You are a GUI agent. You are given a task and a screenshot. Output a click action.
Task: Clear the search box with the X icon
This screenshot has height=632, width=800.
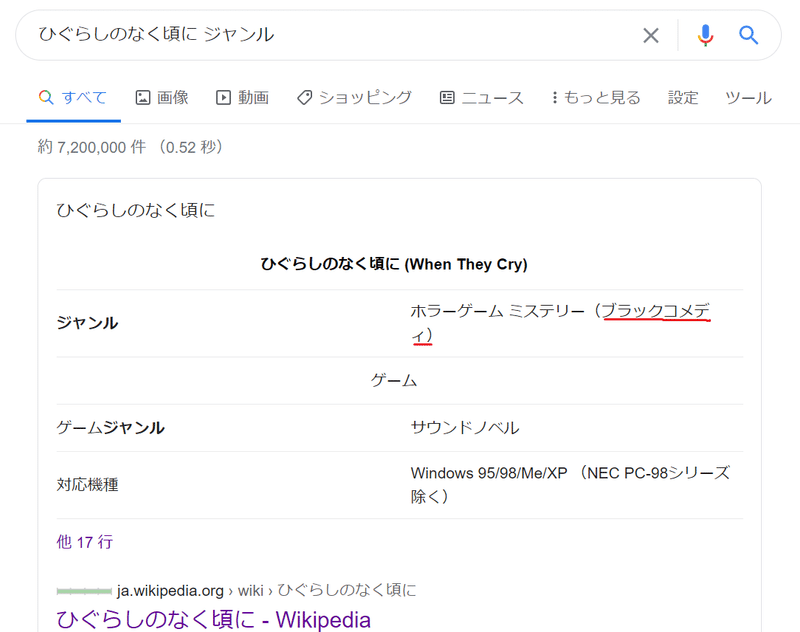[651, 35]
